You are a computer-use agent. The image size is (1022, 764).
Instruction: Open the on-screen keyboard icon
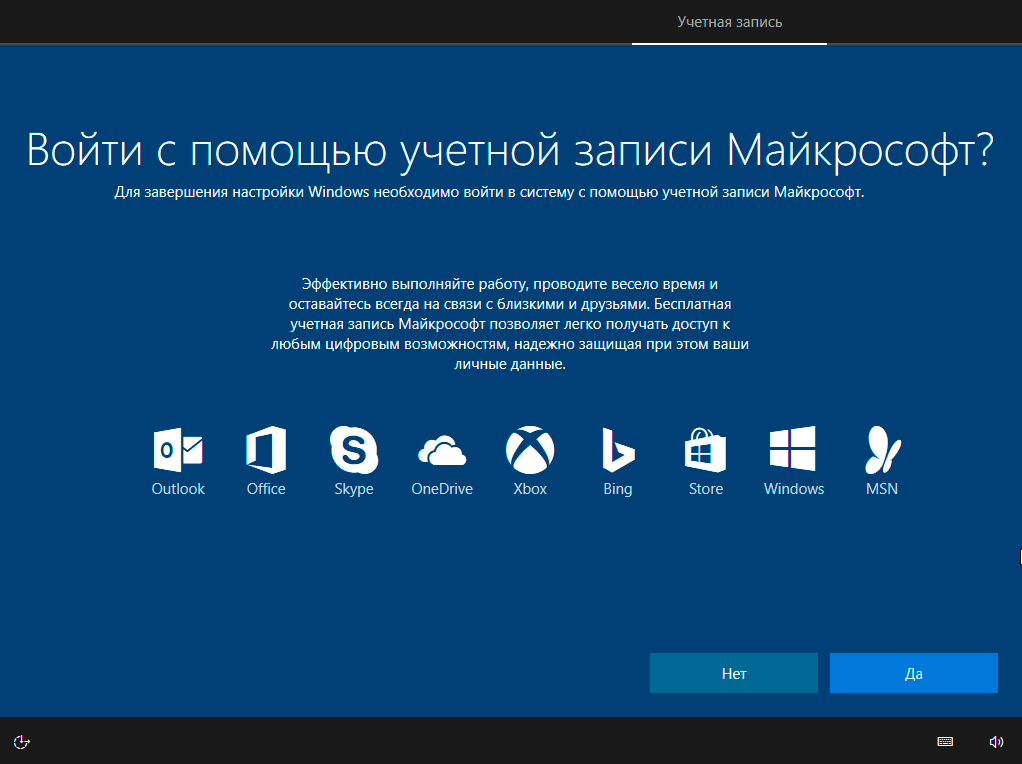[945, 741]
